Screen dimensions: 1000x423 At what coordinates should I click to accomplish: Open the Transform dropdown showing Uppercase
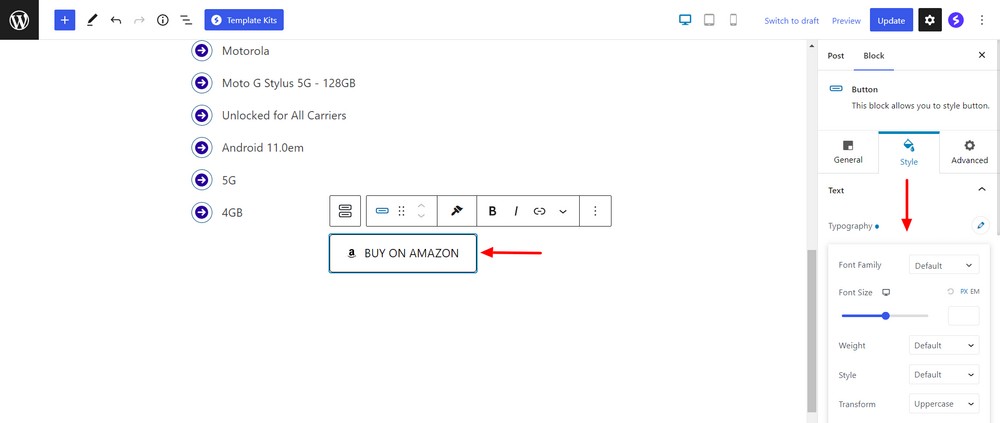(943, 404)
